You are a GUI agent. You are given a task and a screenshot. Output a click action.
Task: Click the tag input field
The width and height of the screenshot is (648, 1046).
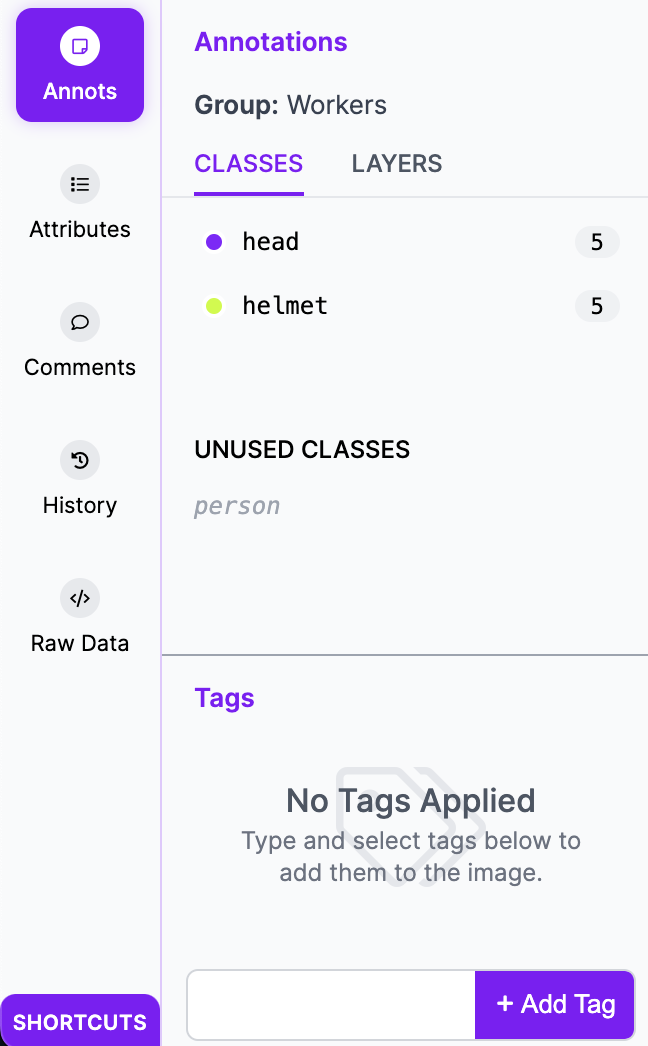[x=330, y=1004]
